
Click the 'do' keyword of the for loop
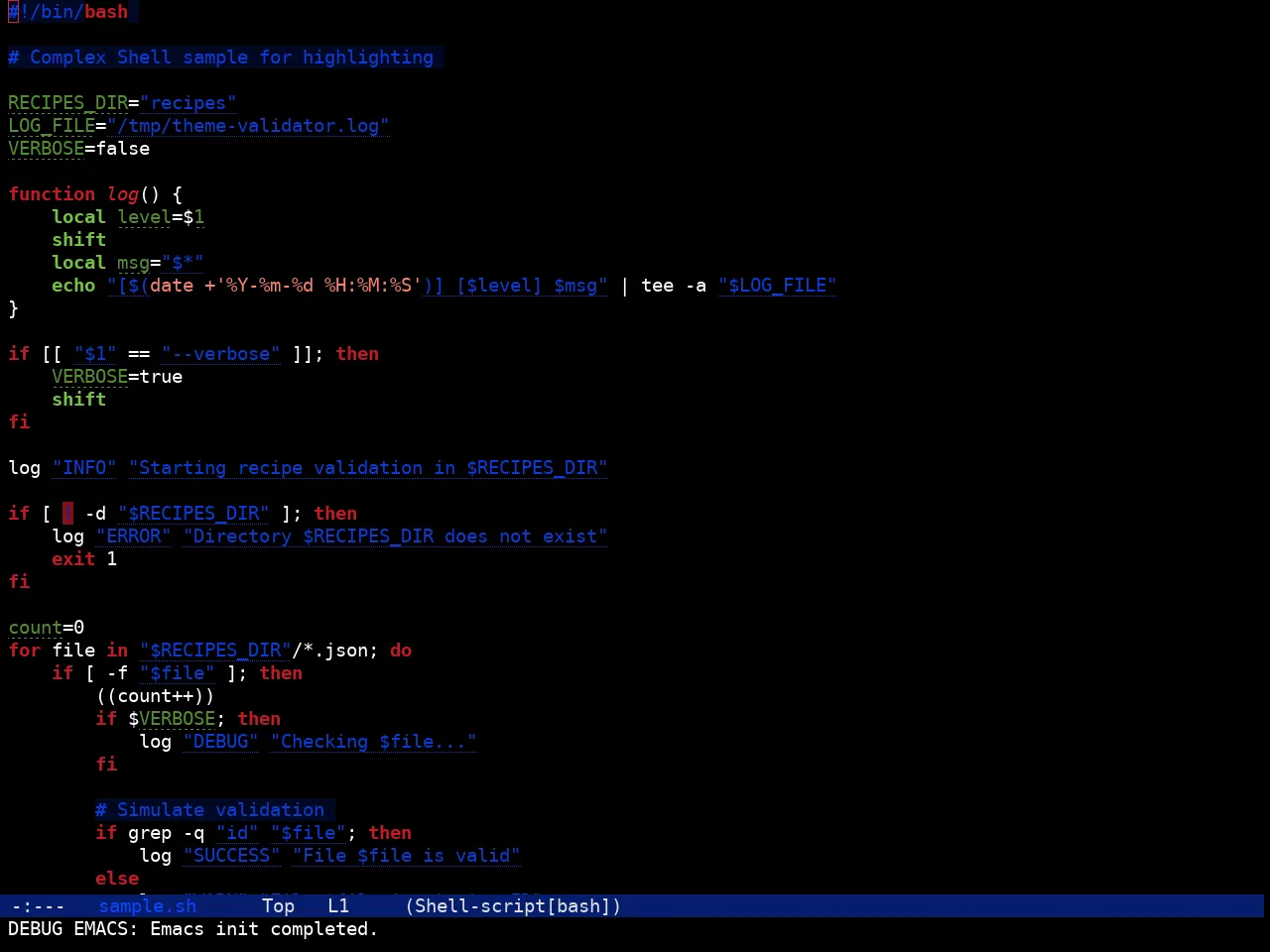pos(401,651)
